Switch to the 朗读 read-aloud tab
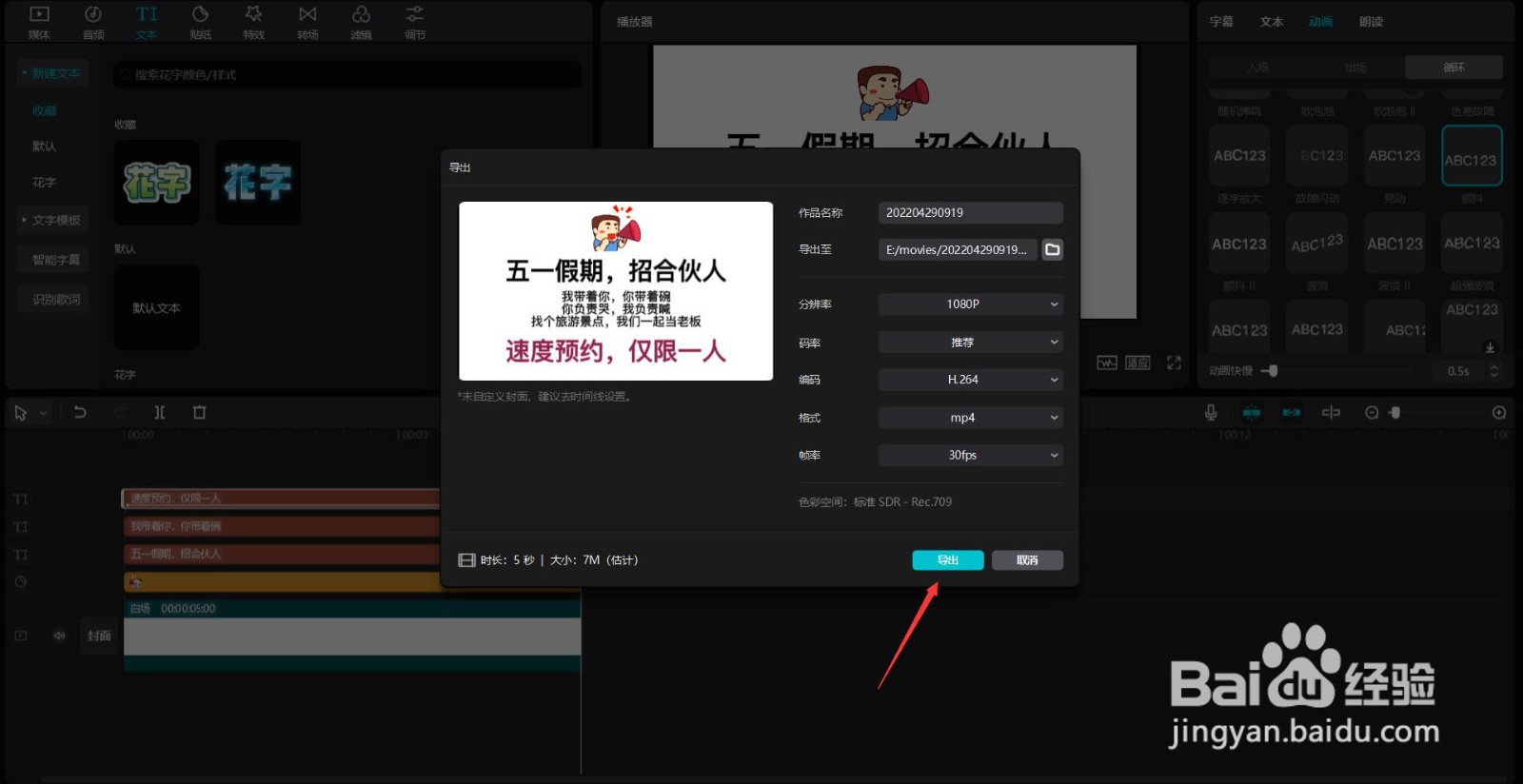 point(1372,22)
